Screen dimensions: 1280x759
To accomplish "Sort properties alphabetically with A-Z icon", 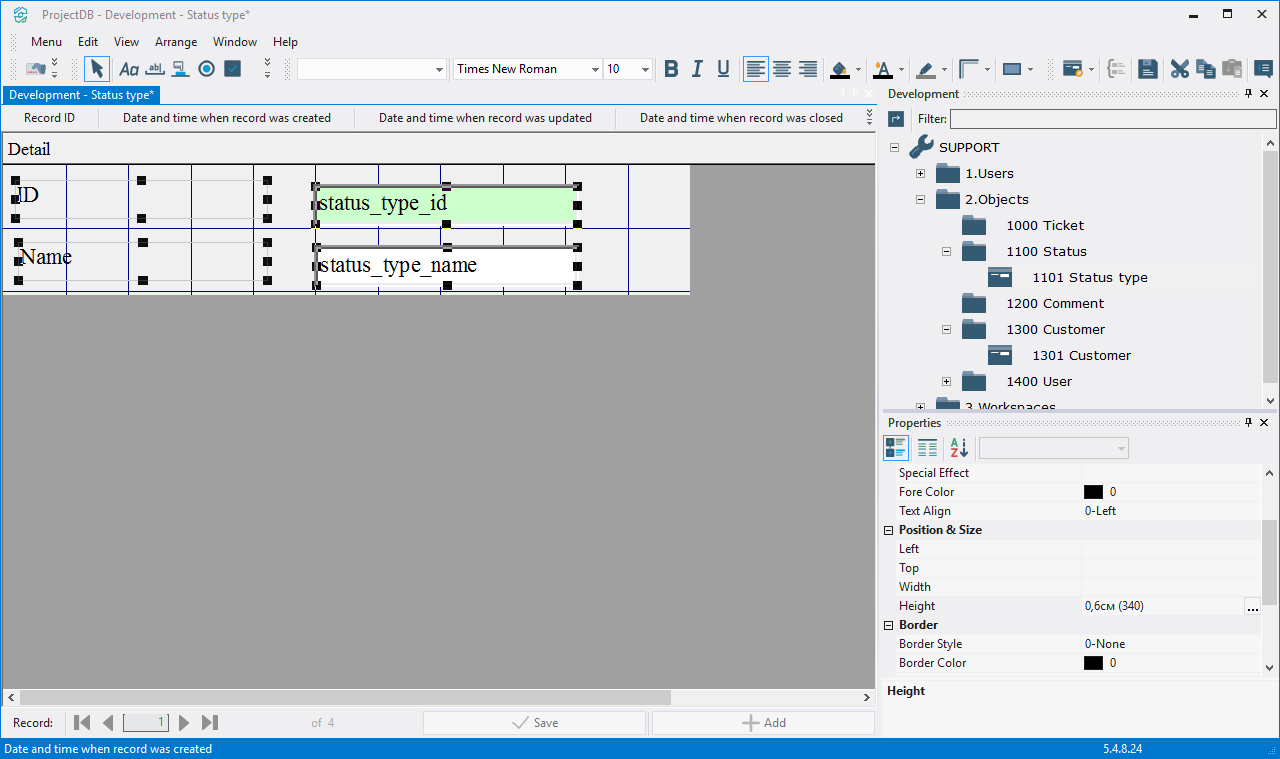I will pos(959,448).
